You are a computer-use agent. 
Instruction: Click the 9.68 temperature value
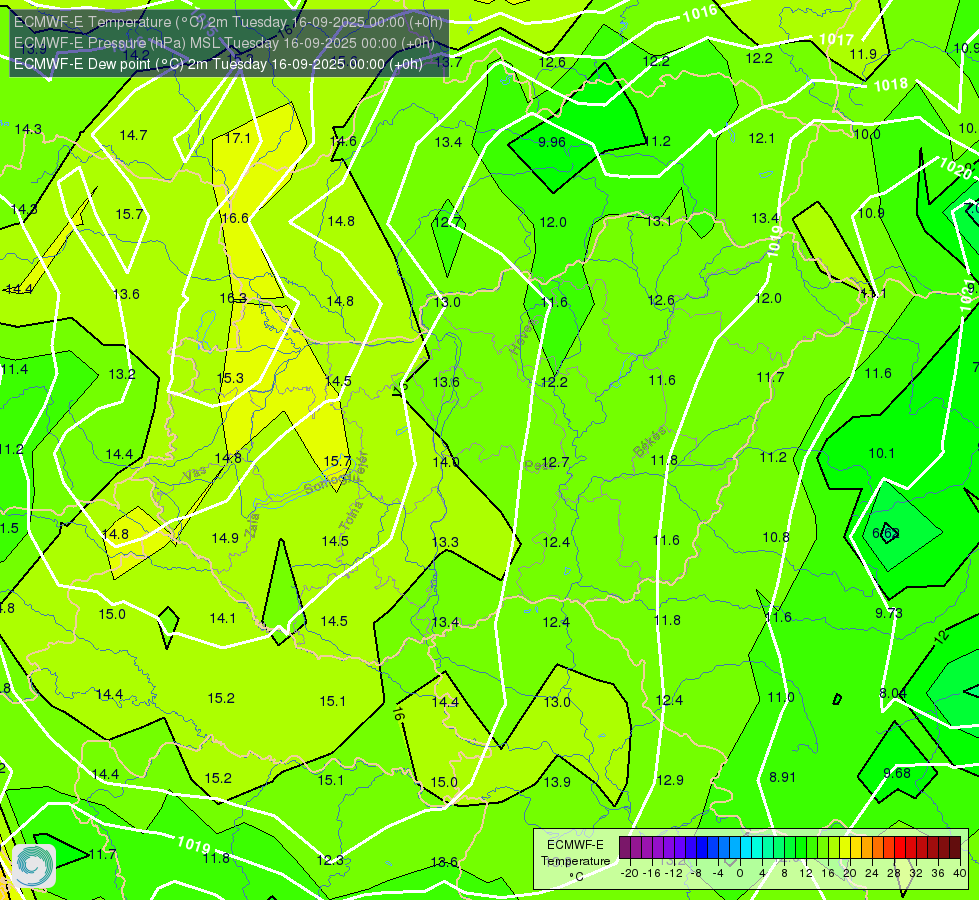897,773
